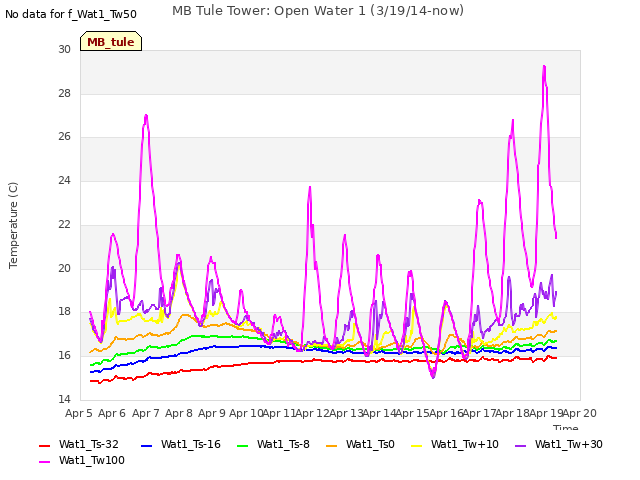The height and width of the screenshot is (480, 640).
Task: Click the Apr 5 x-axis label
Action: click(79, 413)
